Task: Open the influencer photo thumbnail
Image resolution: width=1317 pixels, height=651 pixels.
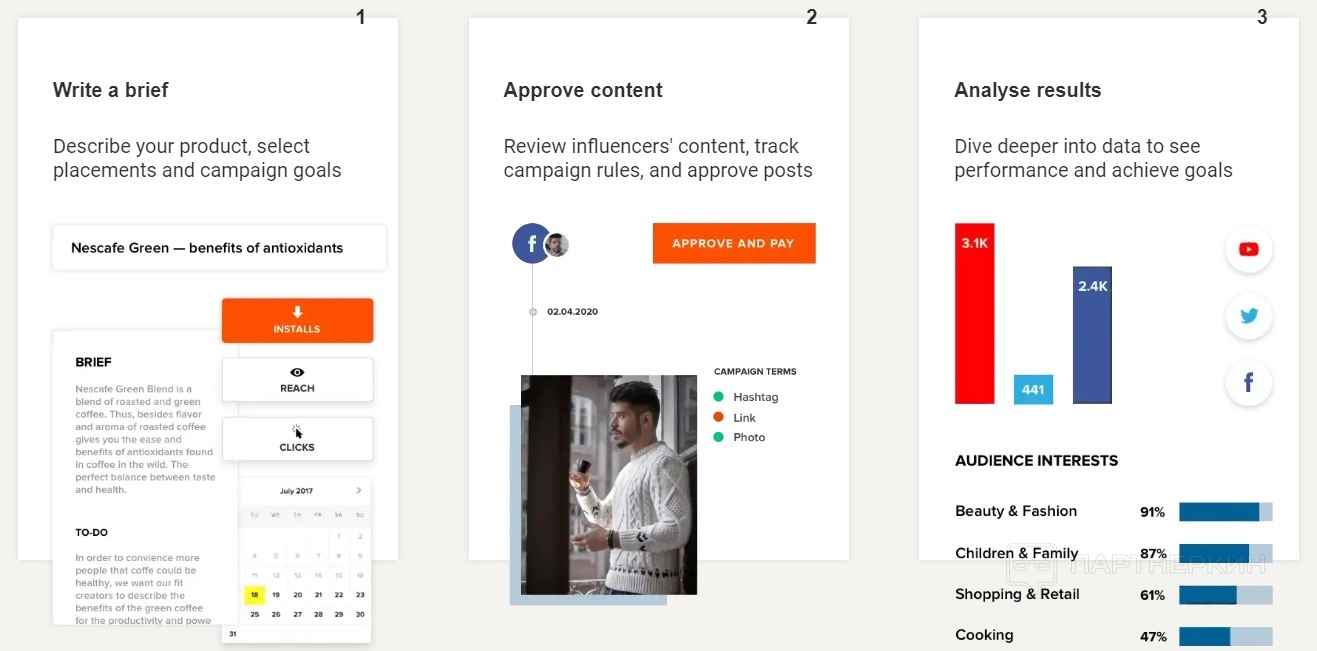Action: [608, 485]
